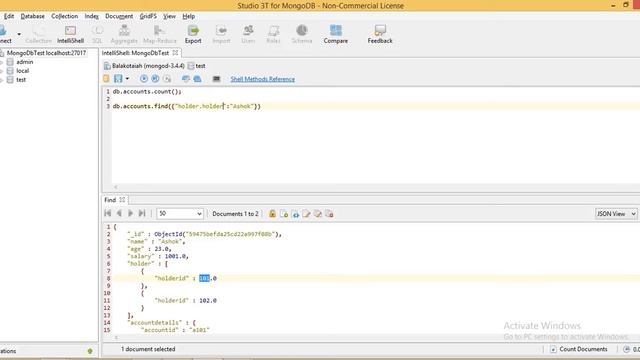Screen dimensions: 640x360
Task: Expand the test database node
Action: click(2, 80)
